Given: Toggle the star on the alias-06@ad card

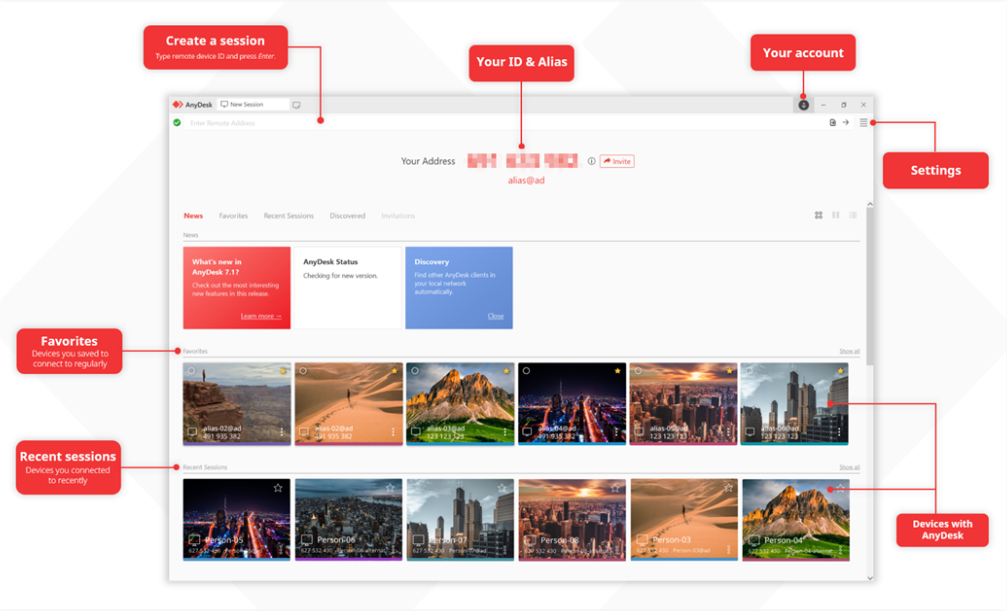Looking at the screenshot, I should [840, 371].
